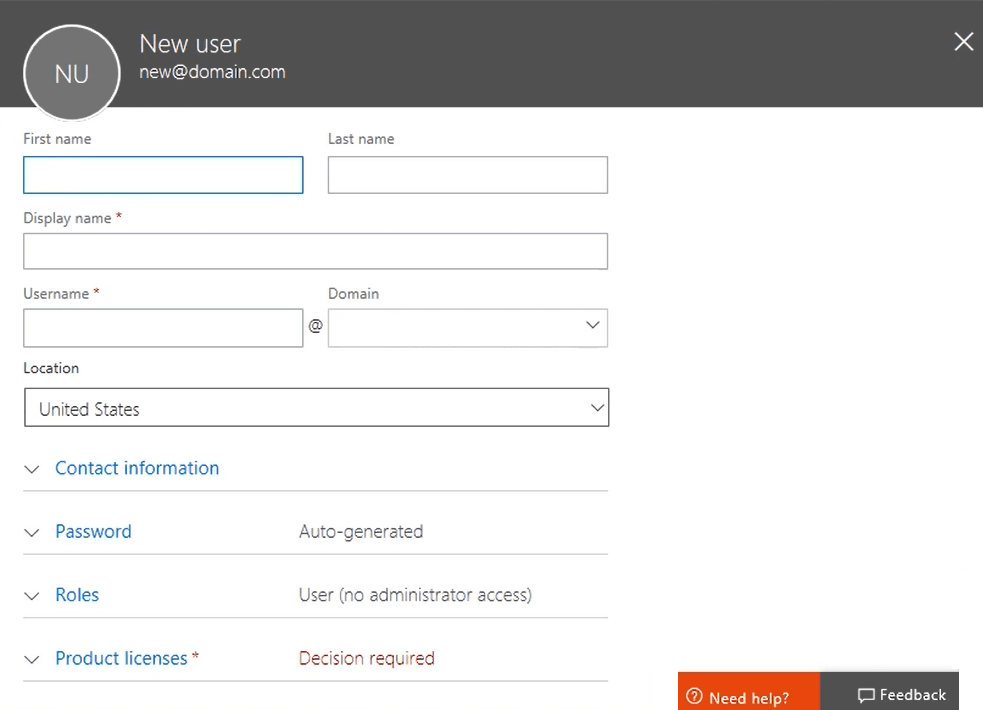Expand the Roles chevron arrow
The height and width of the screenshot is (710, 983).
[32, 596]
